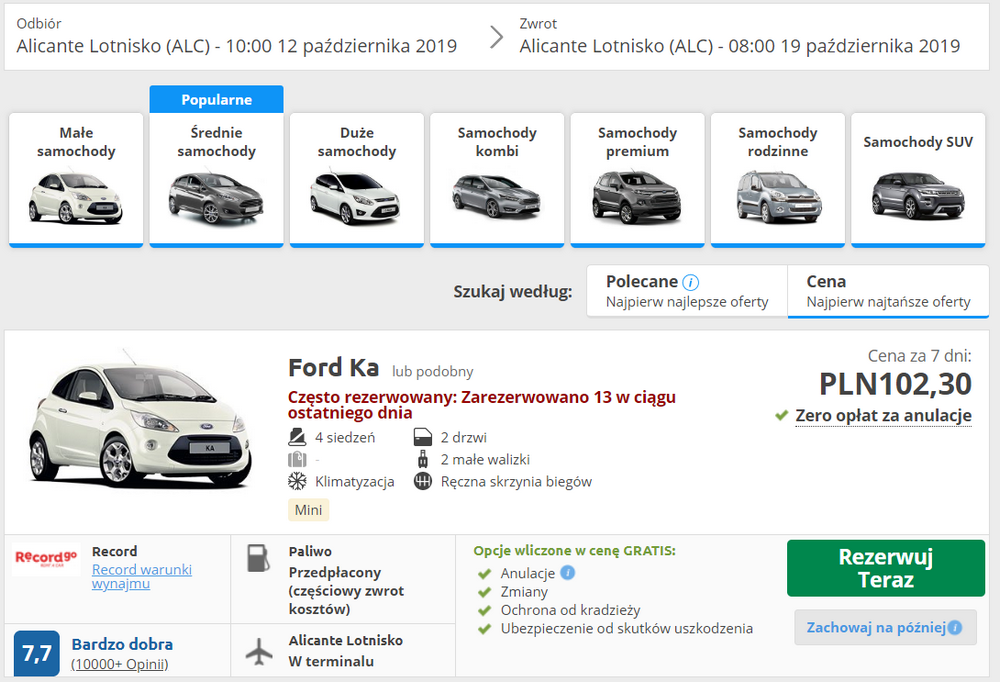Screen dimensions: 1000x682
Task: Select the Samochody rodzinne category card
Action: [x=777, y=179]
